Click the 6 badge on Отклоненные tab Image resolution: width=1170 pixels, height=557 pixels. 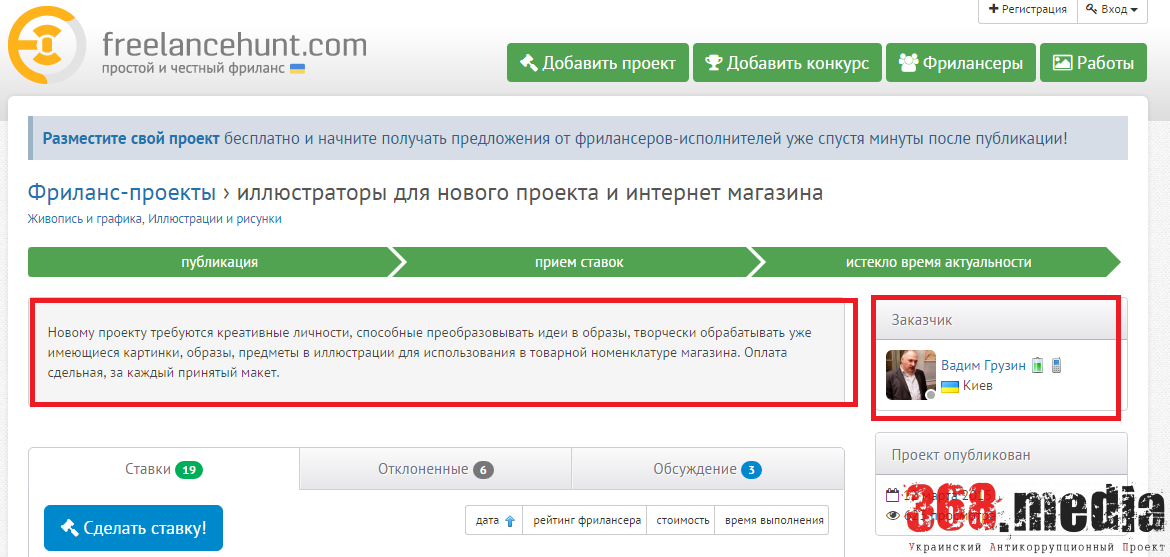click(484, 470)
